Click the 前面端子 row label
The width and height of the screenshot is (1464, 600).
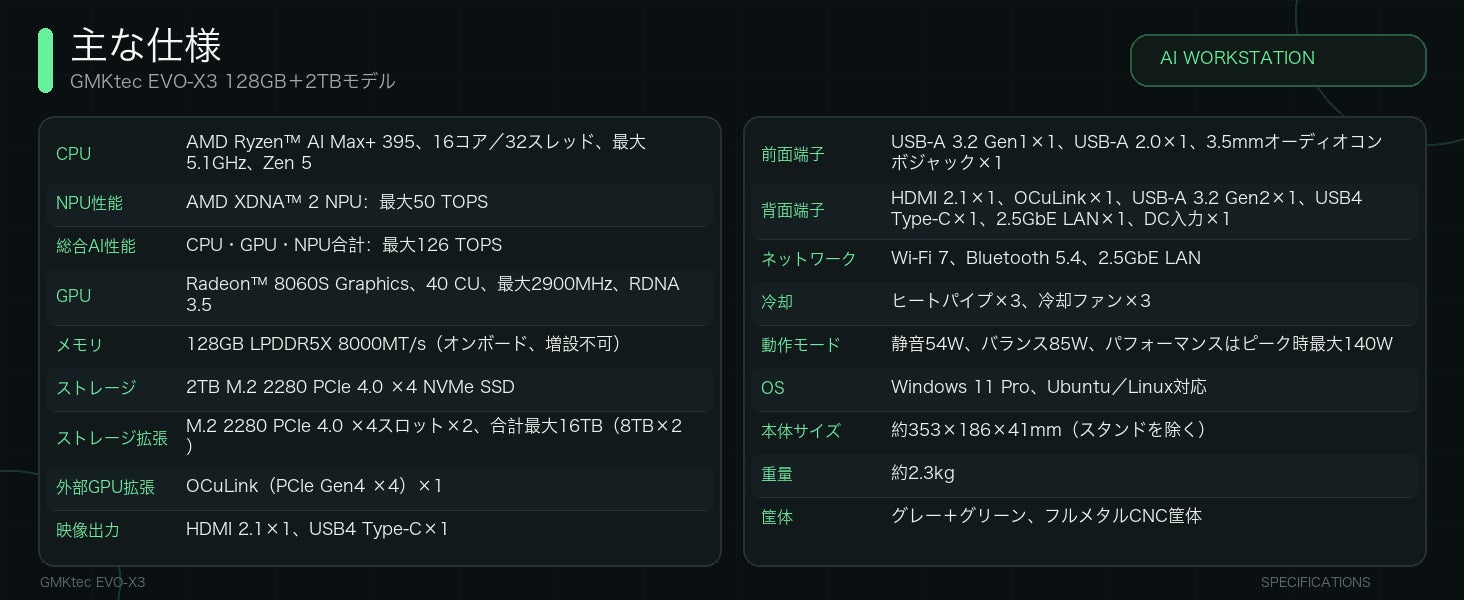click(793, 154)
